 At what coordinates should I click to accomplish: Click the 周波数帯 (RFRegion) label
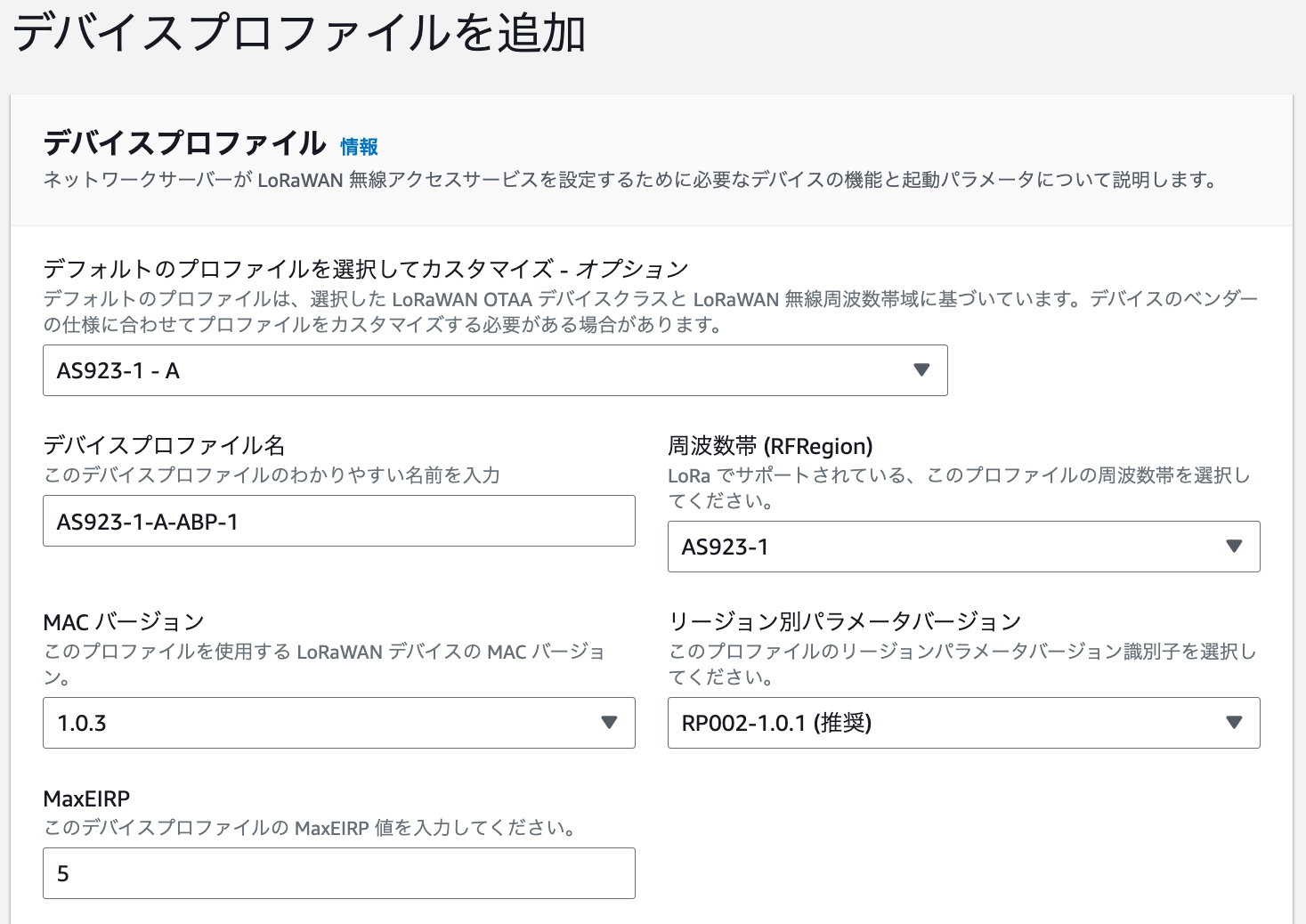(x=770, y=445)
